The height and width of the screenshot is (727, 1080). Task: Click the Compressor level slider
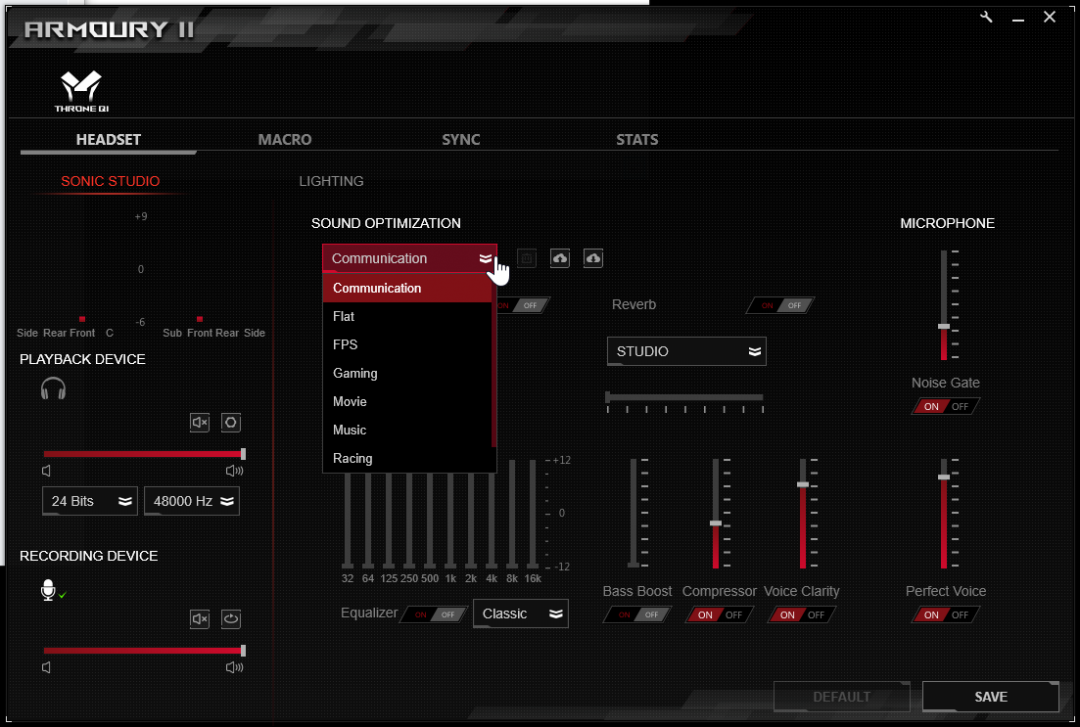coord(716,513)
